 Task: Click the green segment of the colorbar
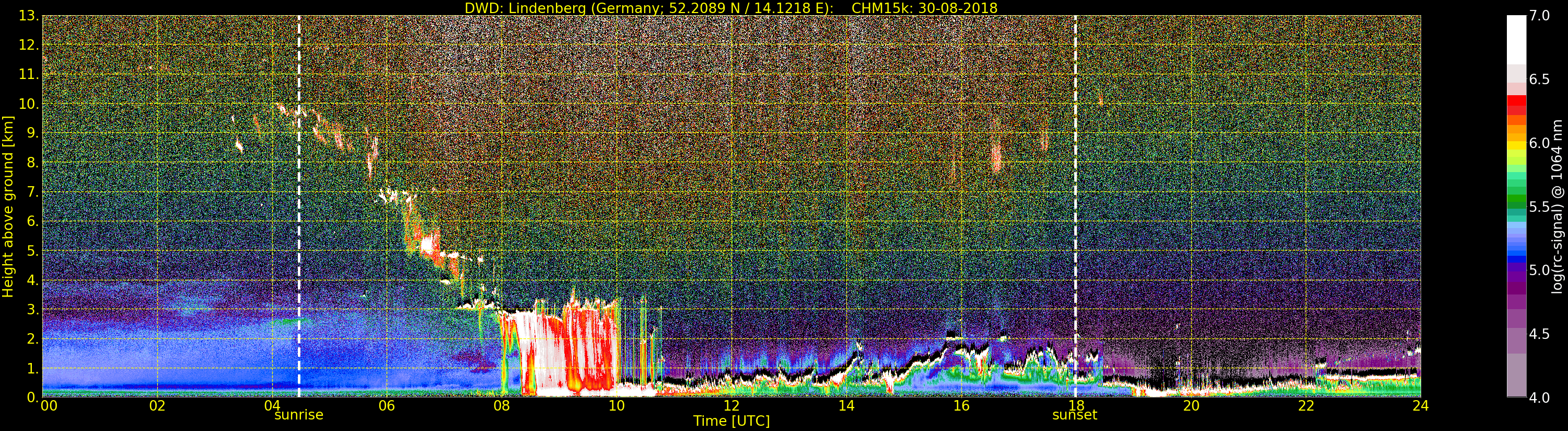(x=1516, y=198)
